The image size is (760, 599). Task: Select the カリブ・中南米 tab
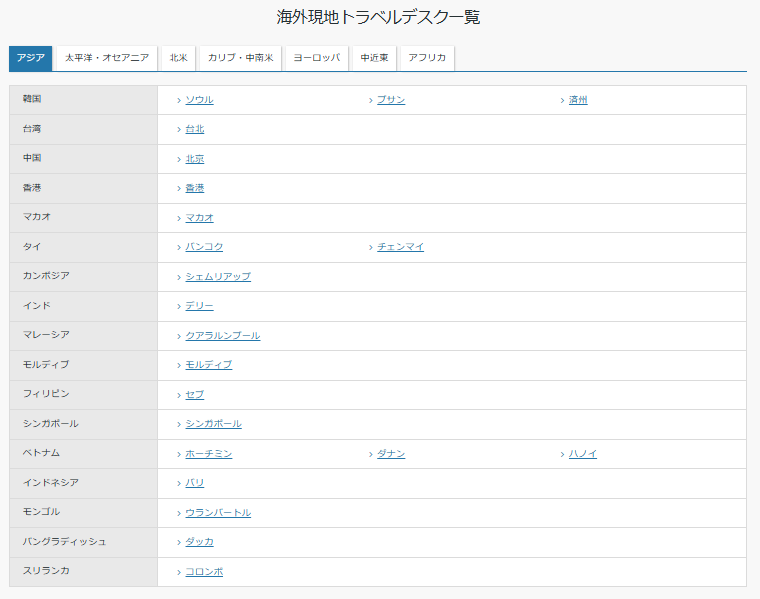click(x=240, y=58)
